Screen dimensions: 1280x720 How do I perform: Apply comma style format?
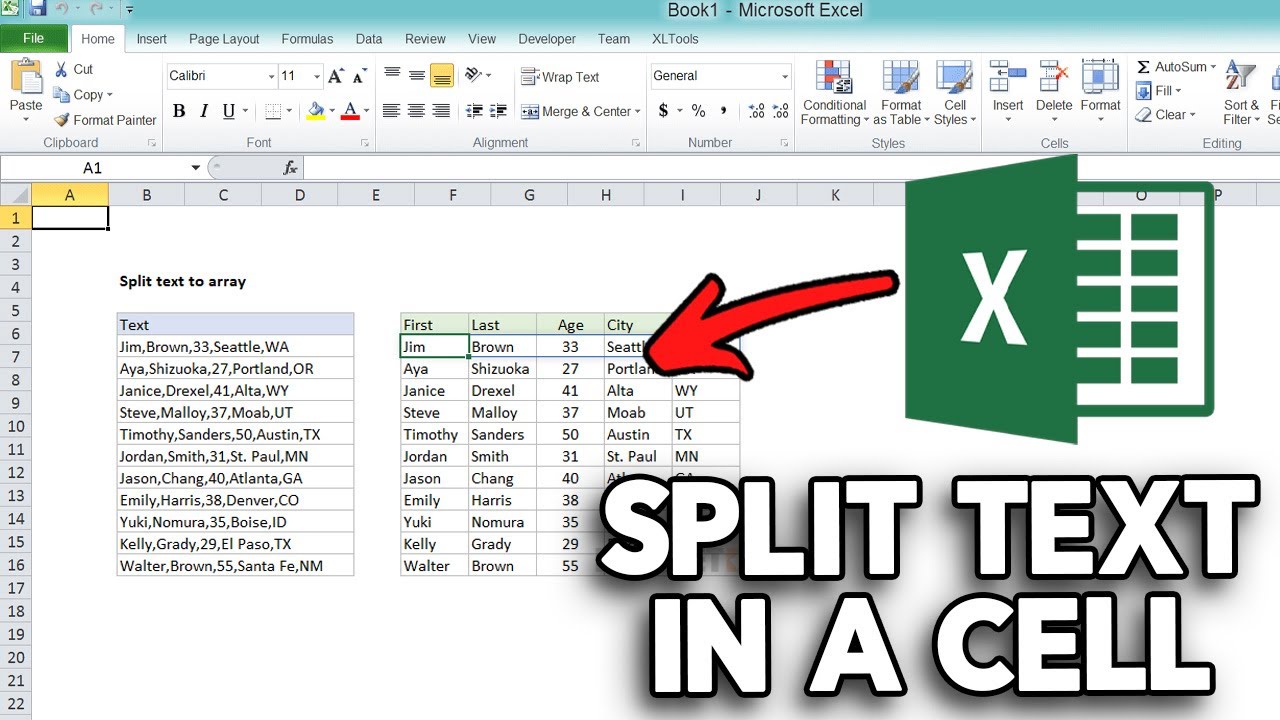click(723, 111)
